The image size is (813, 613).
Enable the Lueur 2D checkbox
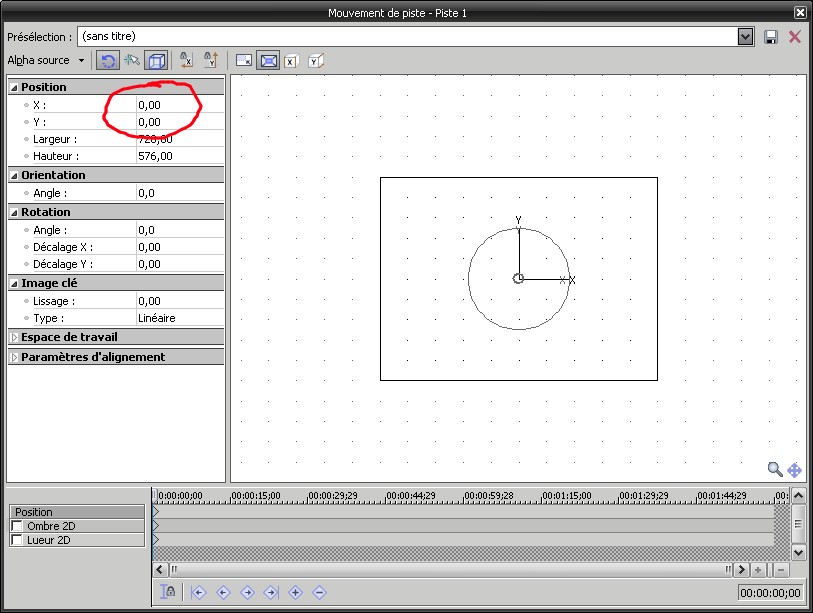[17, 540]
